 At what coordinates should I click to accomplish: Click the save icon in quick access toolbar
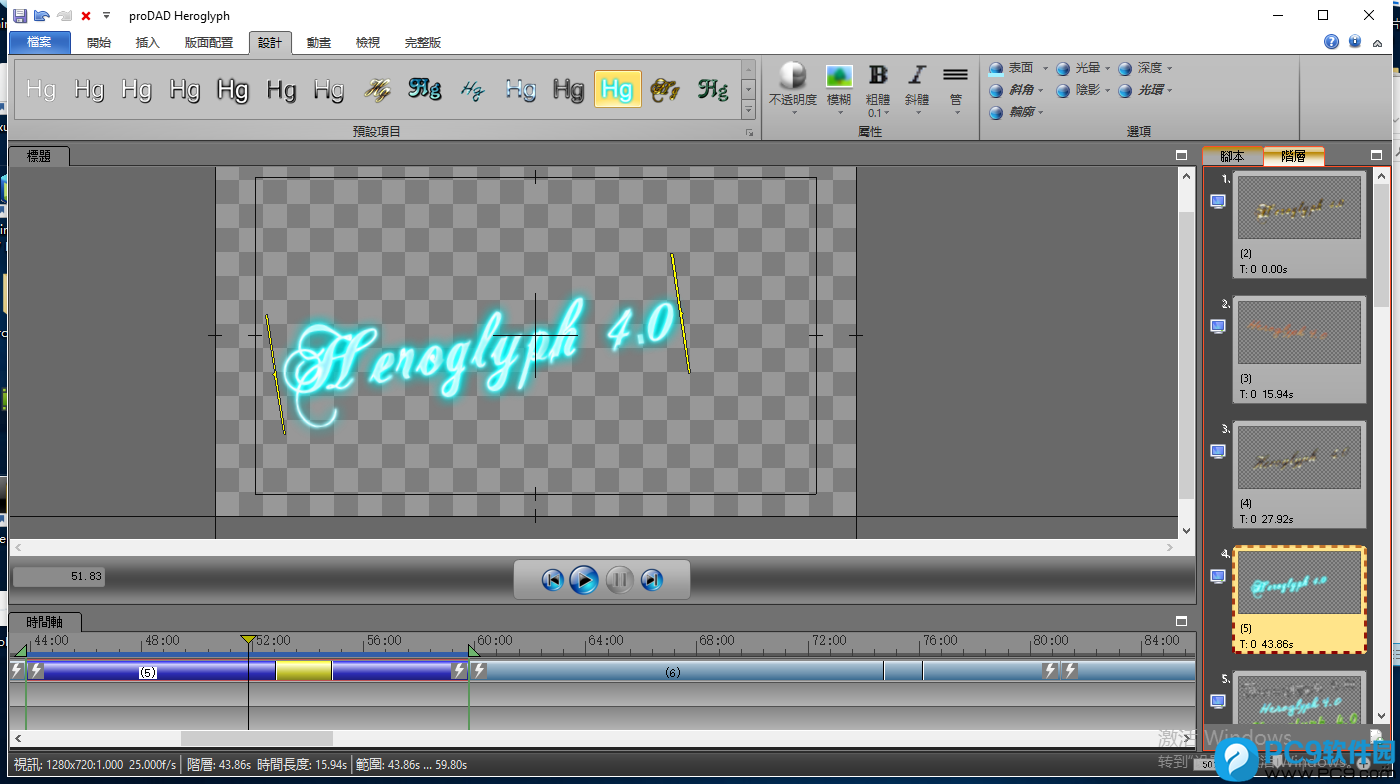tap(20, 16)
